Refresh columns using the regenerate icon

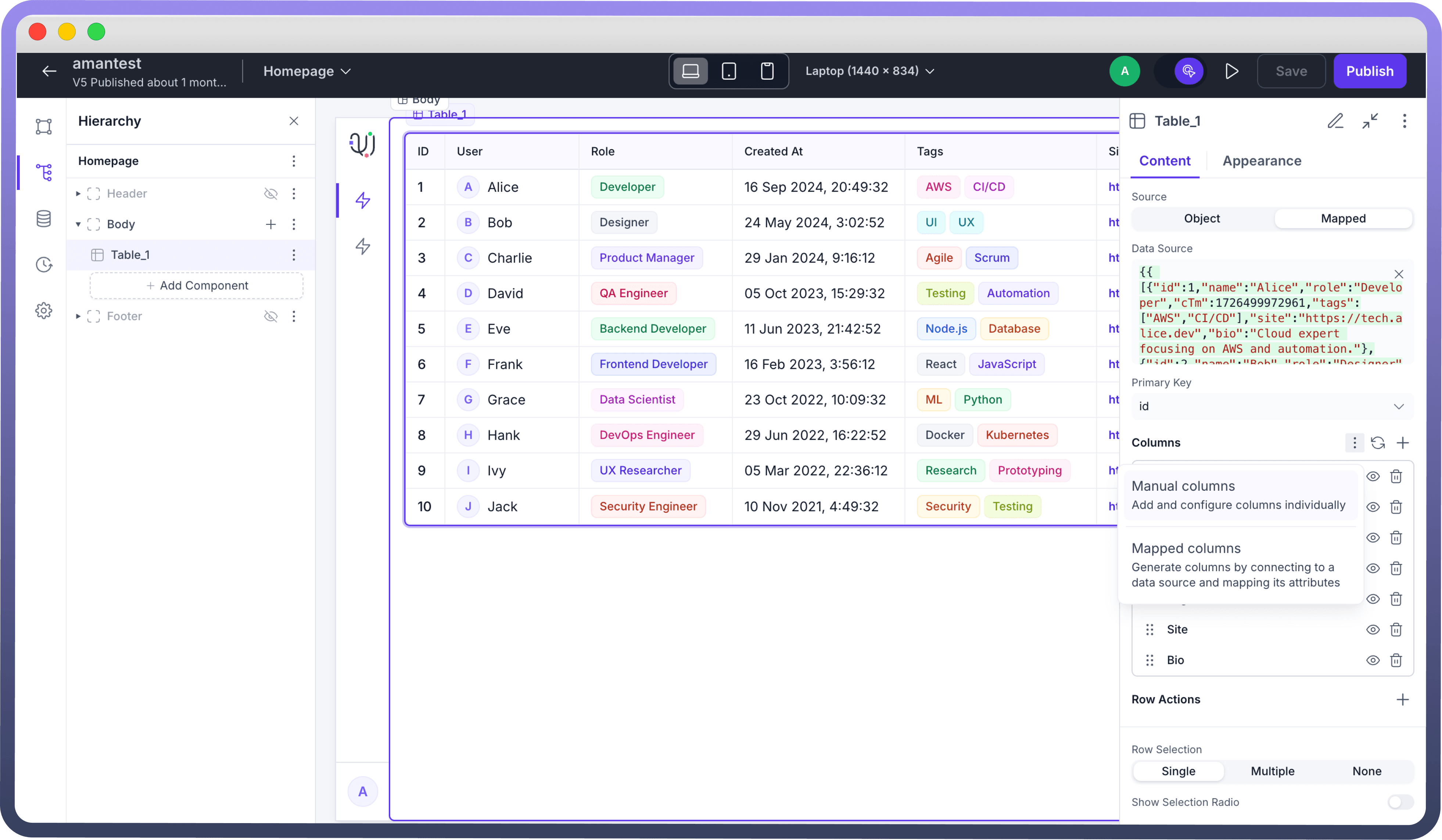(1378, 443)
